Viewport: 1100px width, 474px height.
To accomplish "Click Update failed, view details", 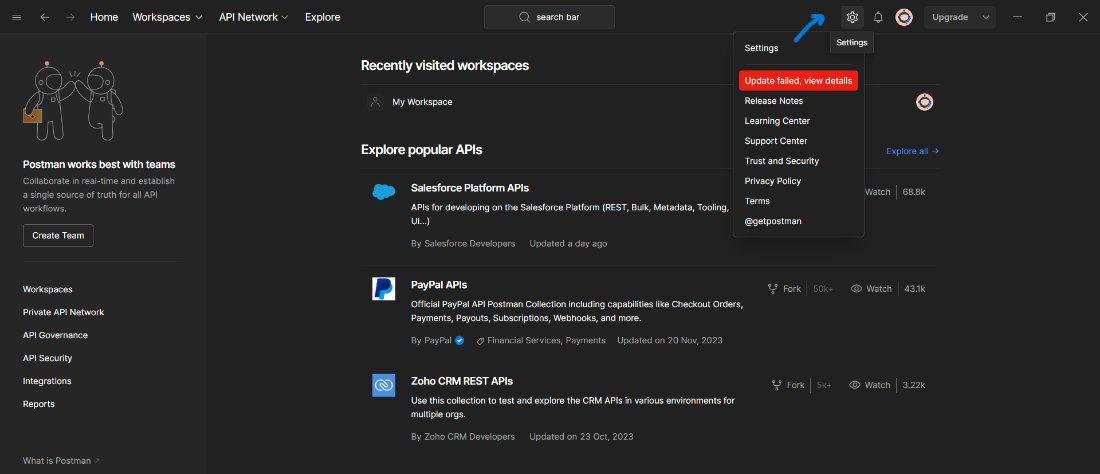I will point(798,81).
